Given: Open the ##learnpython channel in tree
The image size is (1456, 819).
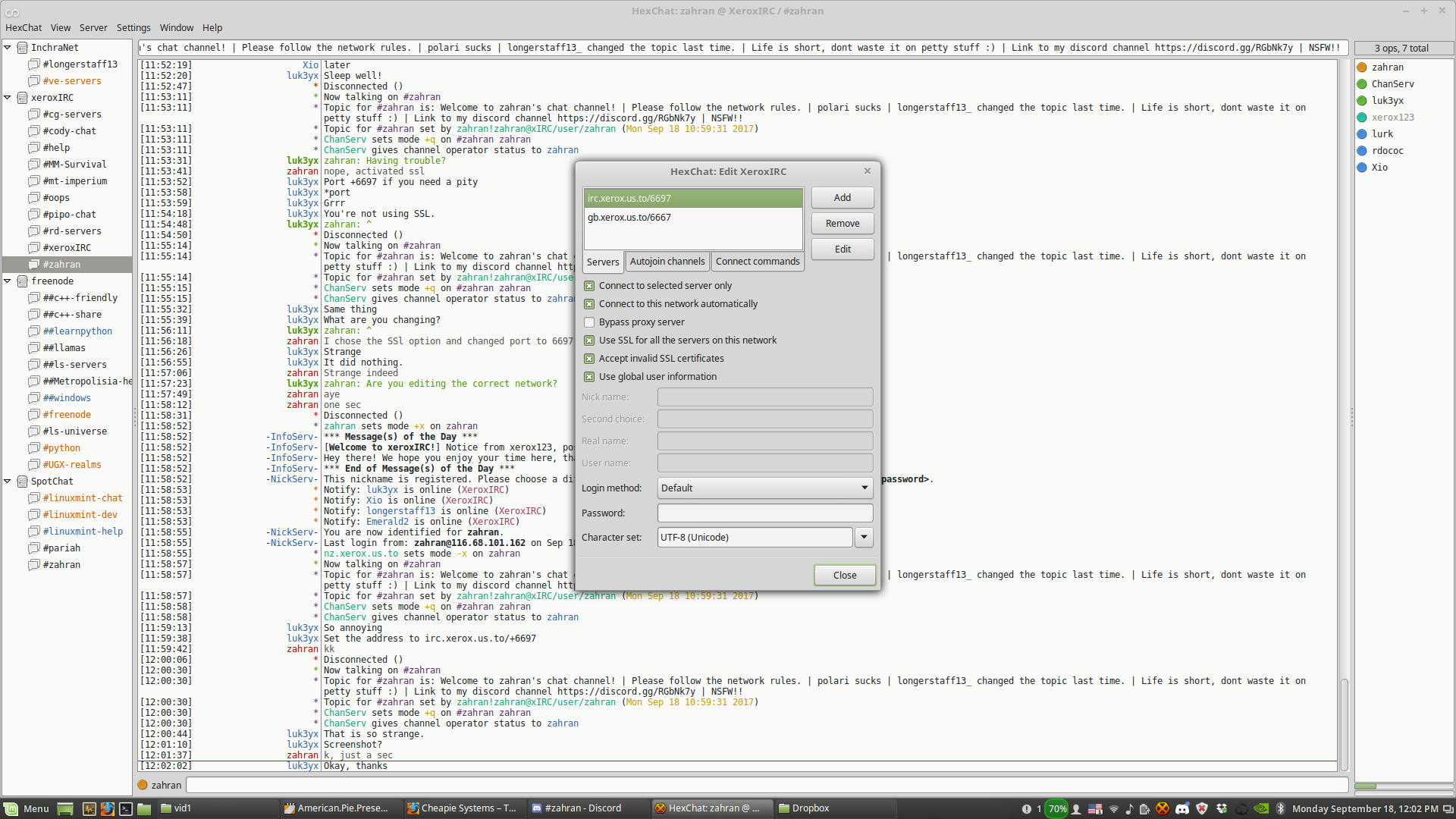Looking at the screenshot, I should point(77,331).
